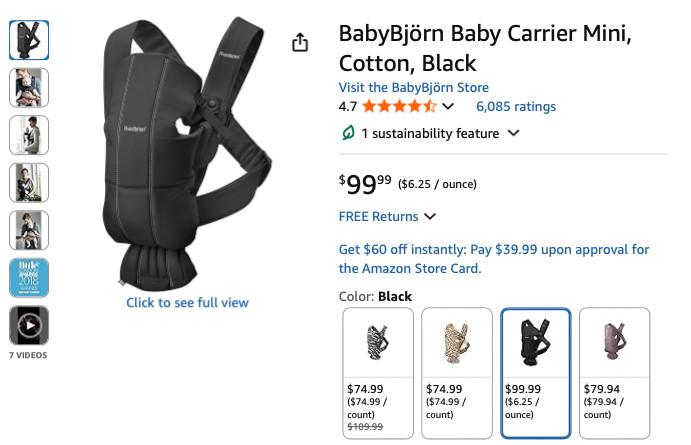The height and width of the screenshot is (445, 691).
Task: Click the green sustainability leaf icon
Action: point(348,133)
